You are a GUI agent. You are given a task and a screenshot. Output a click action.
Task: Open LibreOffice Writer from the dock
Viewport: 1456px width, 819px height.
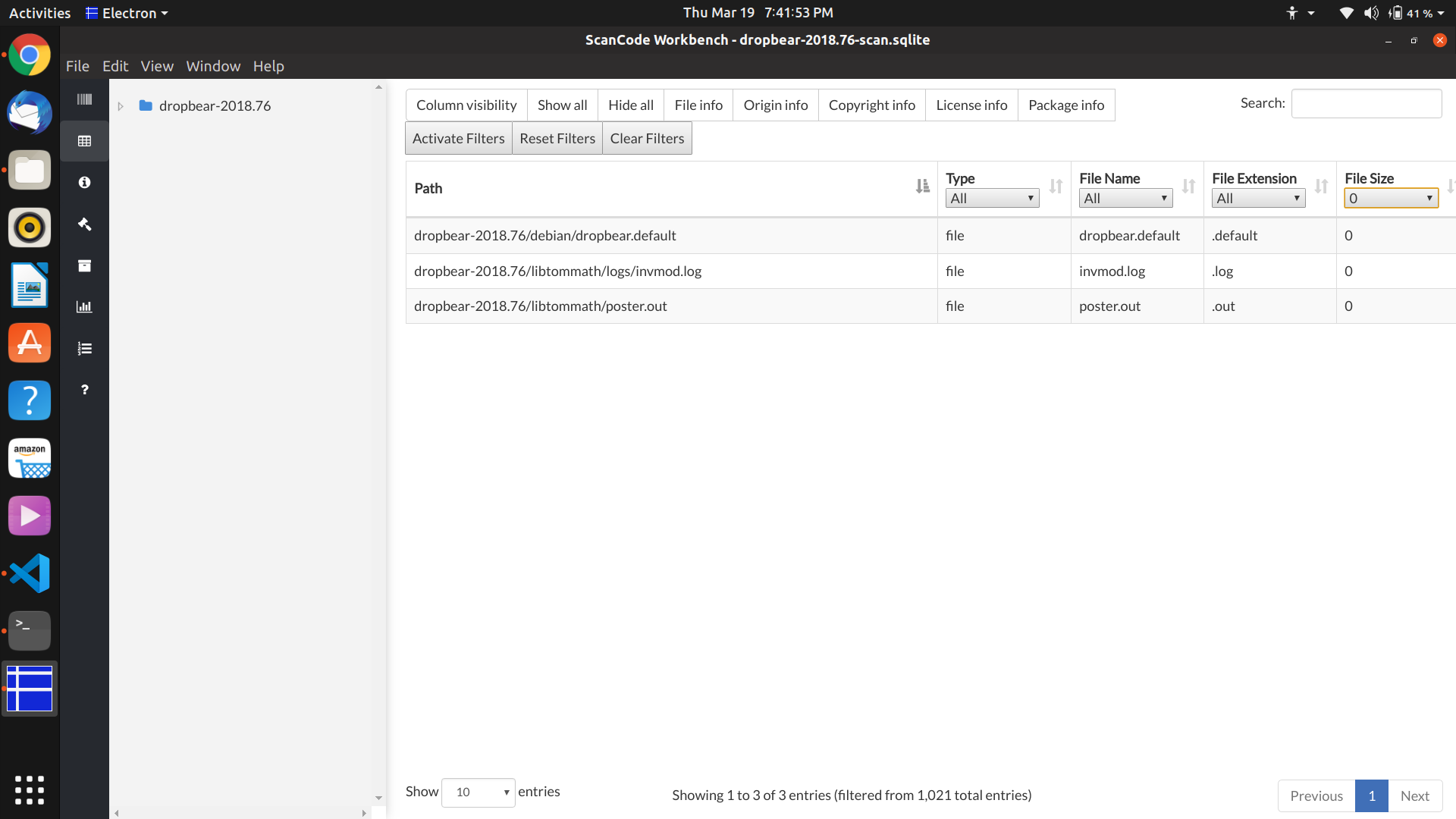pyautogui.click(x=30, y=285)
